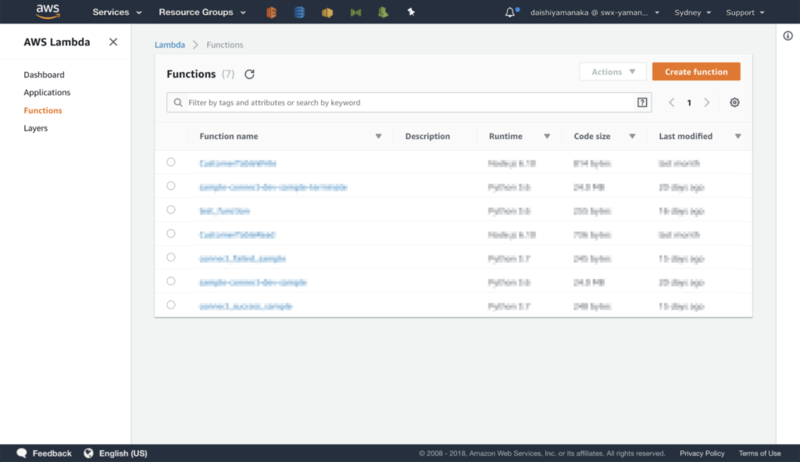800x462 pixels.
Task: Go to the next page arrow
Action: [707, 102]
